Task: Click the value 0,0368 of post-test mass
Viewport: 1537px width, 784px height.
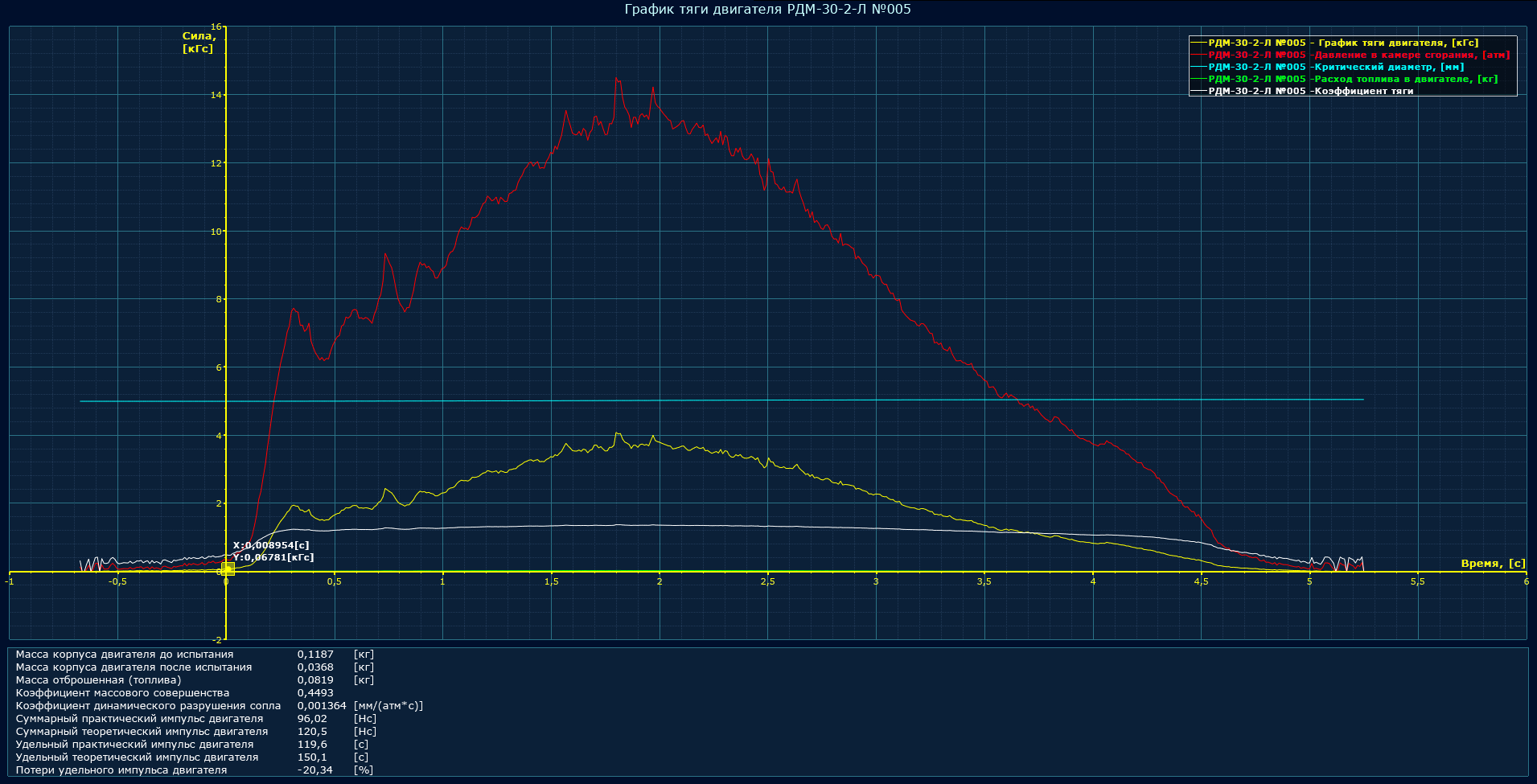Action: point(315,667)
